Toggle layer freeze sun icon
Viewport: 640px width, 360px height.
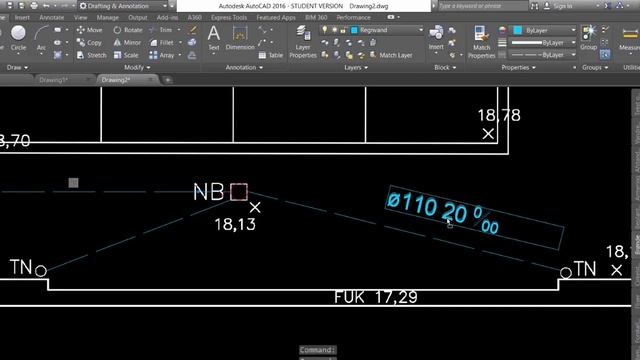[x=334, y=30]
